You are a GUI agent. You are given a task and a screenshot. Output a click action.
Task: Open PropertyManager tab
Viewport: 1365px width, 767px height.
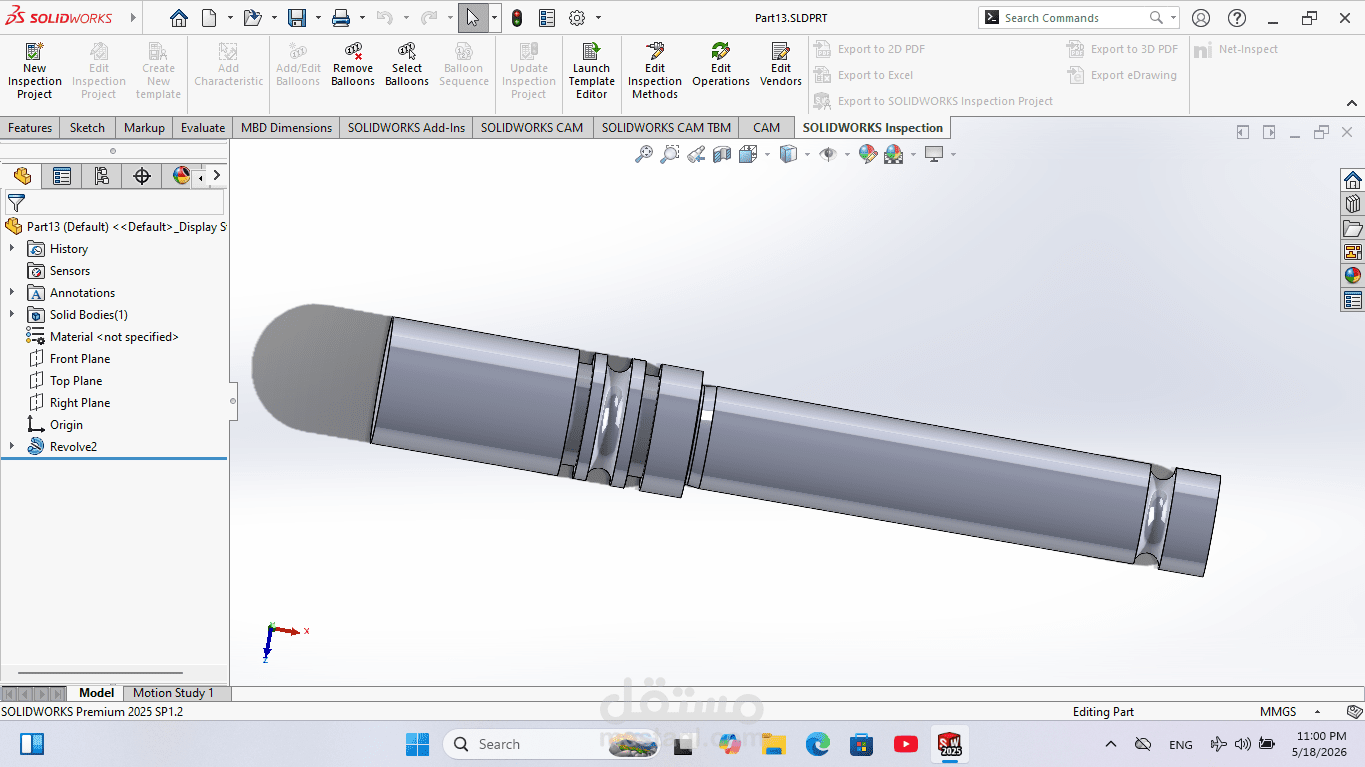click(x=62, y=176)
